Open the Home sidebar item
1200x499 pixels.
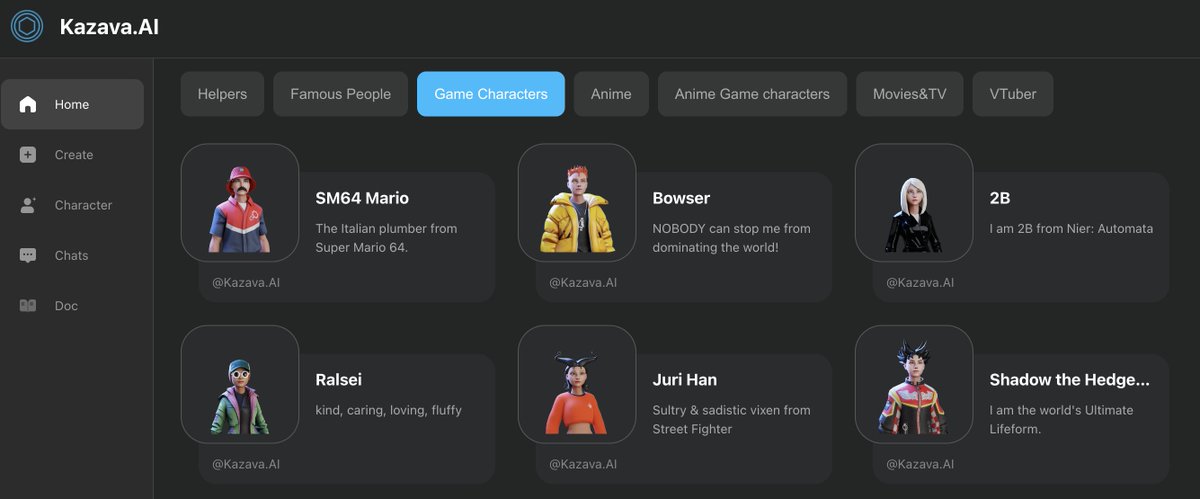pyautogui.click(x=72, y=104)
